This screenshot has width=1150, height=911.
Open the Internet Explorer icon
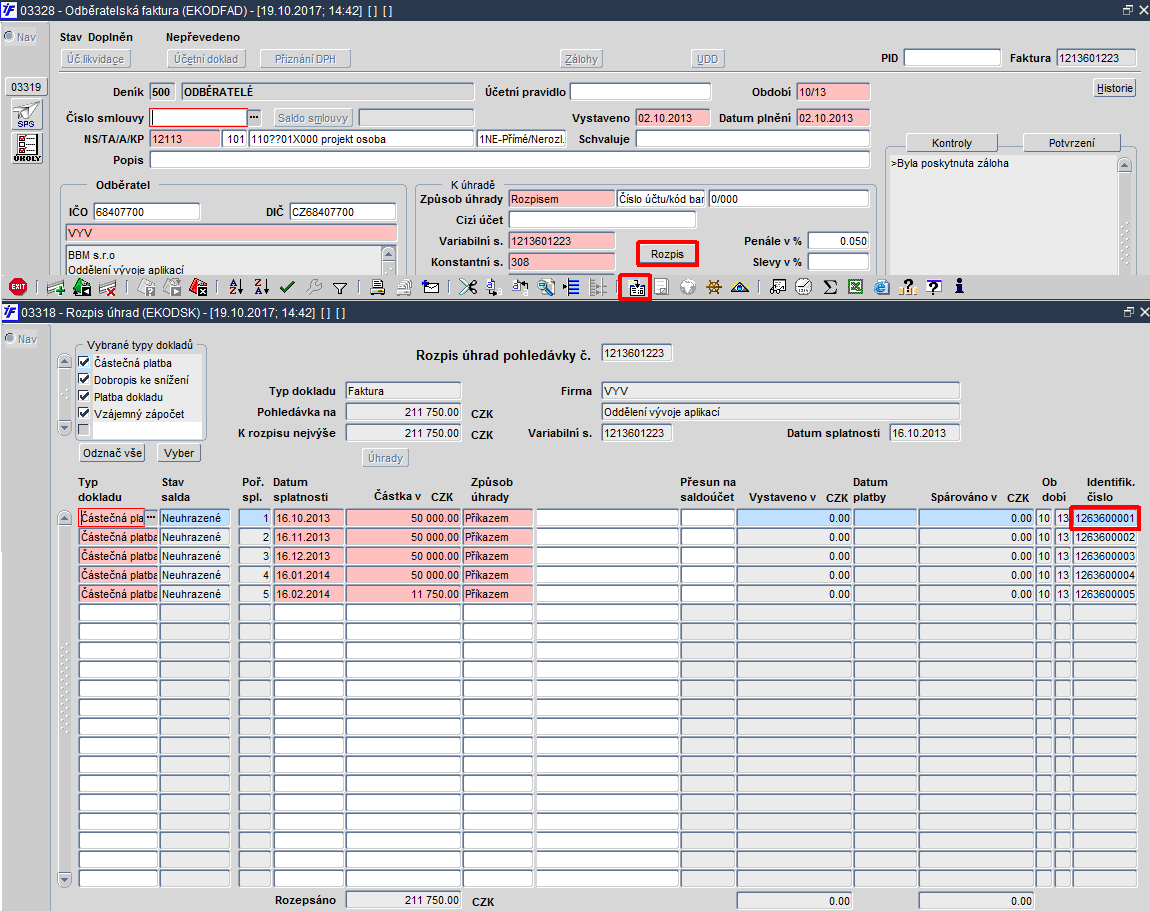pyautogui.click(x=882, y=287)
